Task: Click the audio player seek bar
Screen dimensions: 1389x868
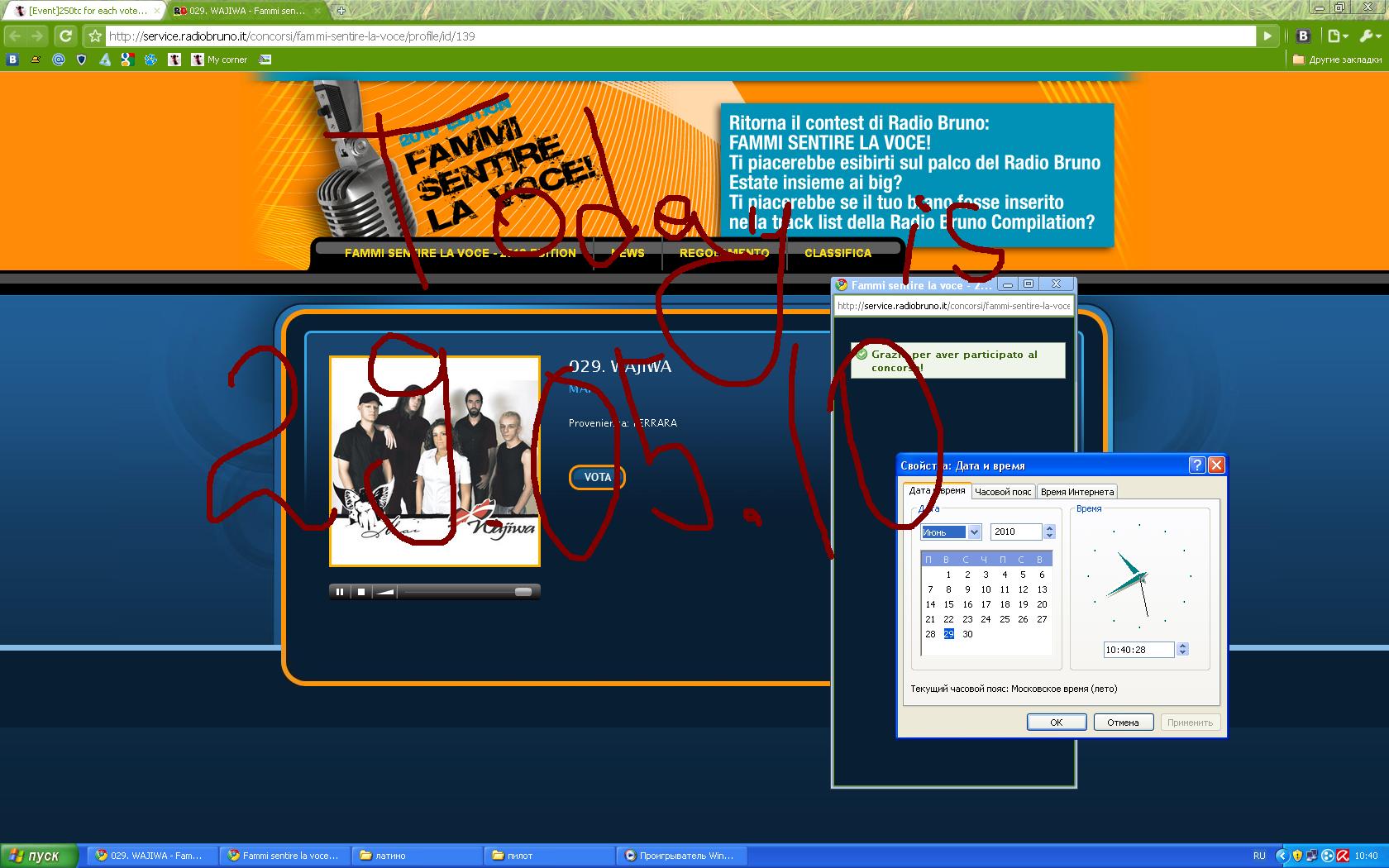Action: [x=468, y=591]
